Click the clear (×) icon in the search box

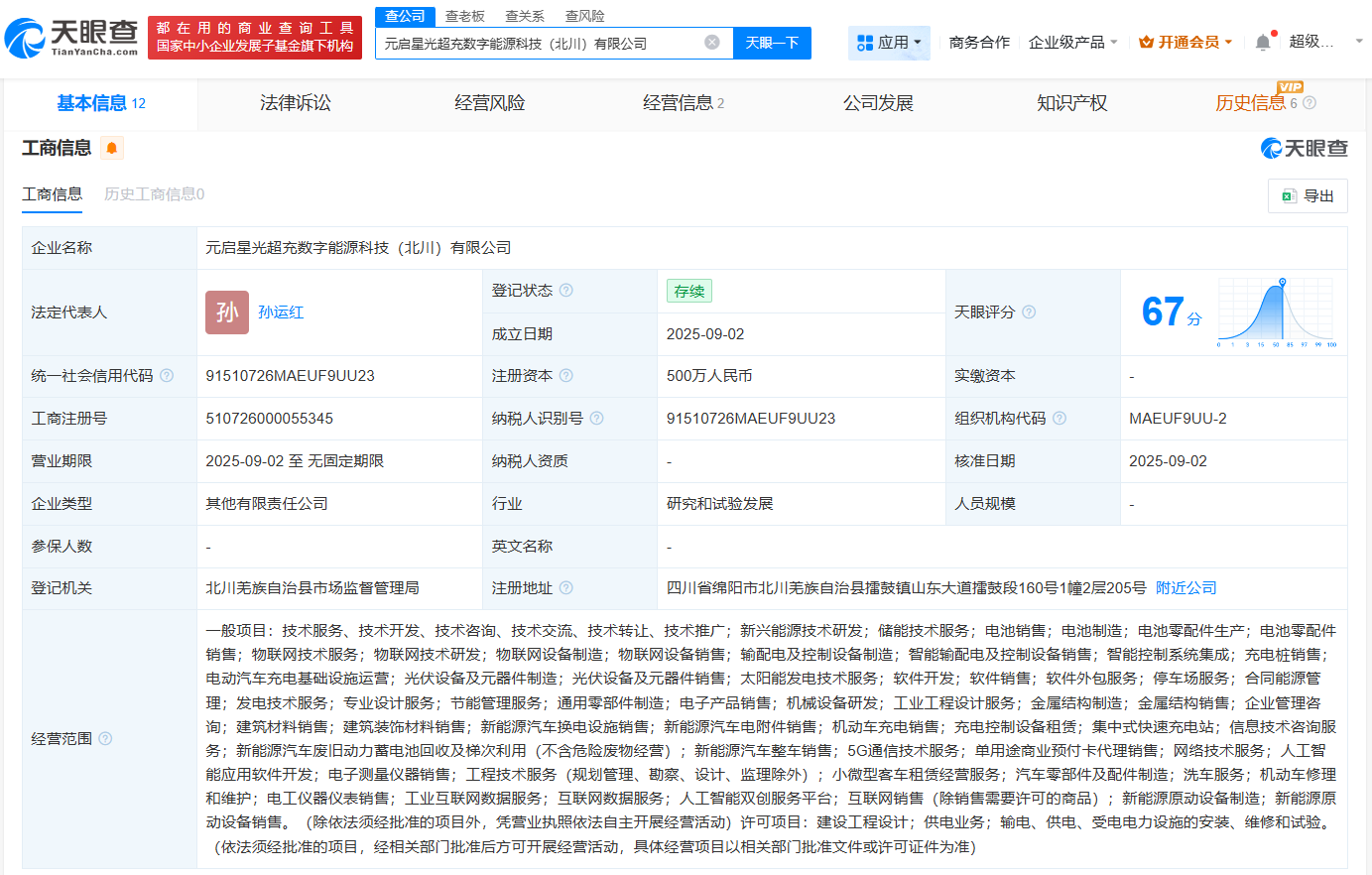click(710, 43)
